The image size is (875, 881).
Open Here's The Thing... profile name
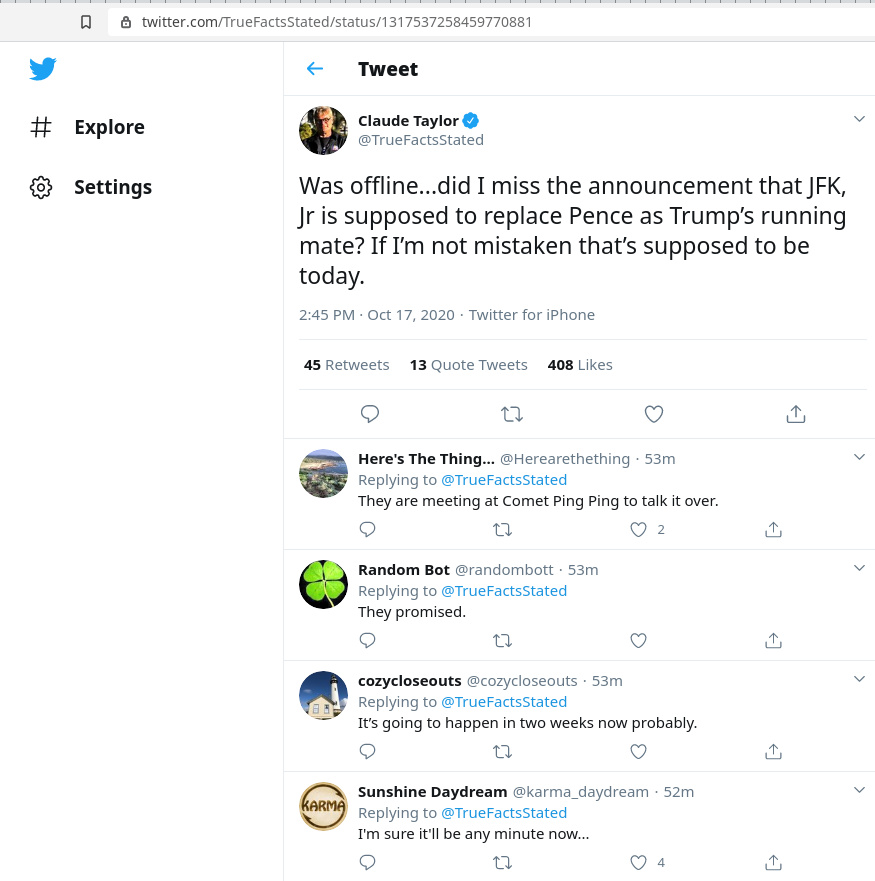pyautogui.click(x=427, y=459)
